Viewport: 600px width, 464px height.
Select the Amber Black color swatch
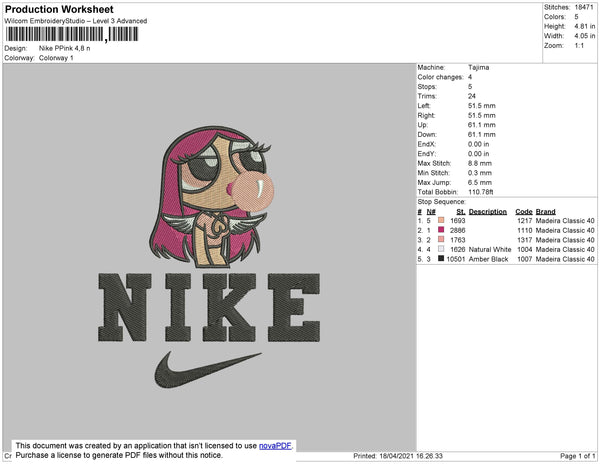441,259
